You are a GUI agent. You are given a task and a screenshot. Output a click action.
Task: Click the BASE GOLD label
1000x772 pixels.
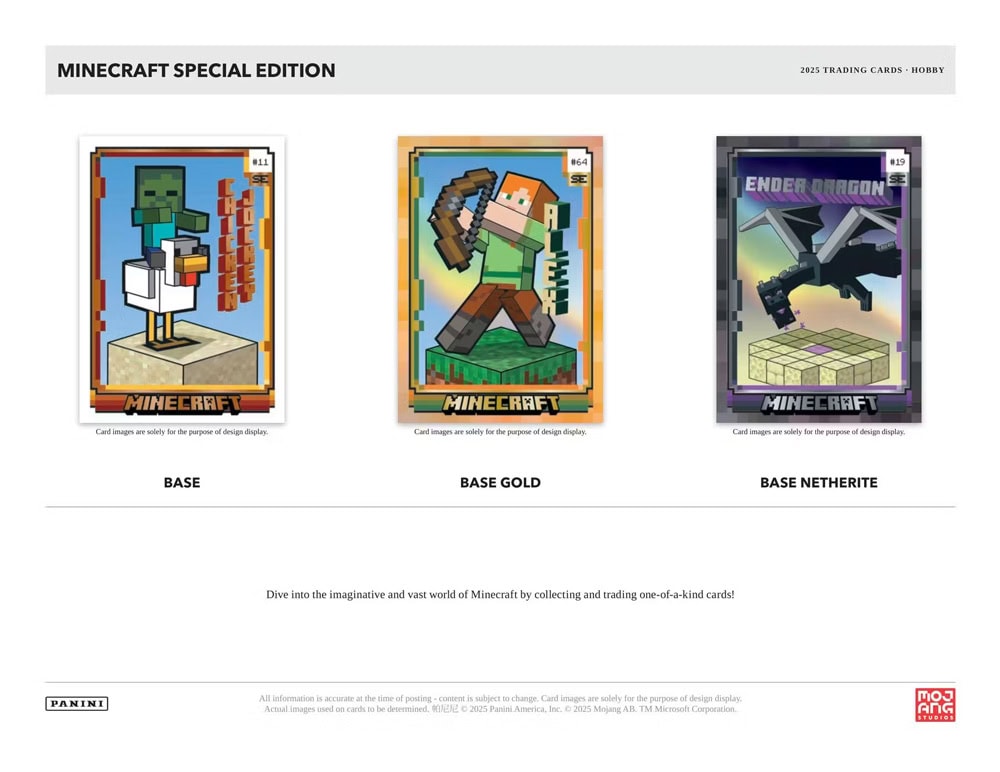(500, 482)
